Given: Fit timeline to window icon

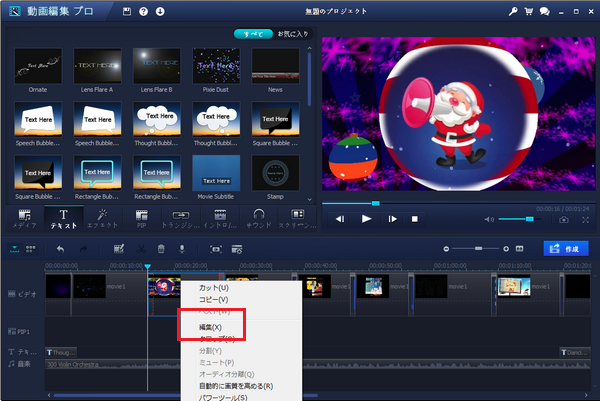Looking at the screenshot, I should click(519, 249).
